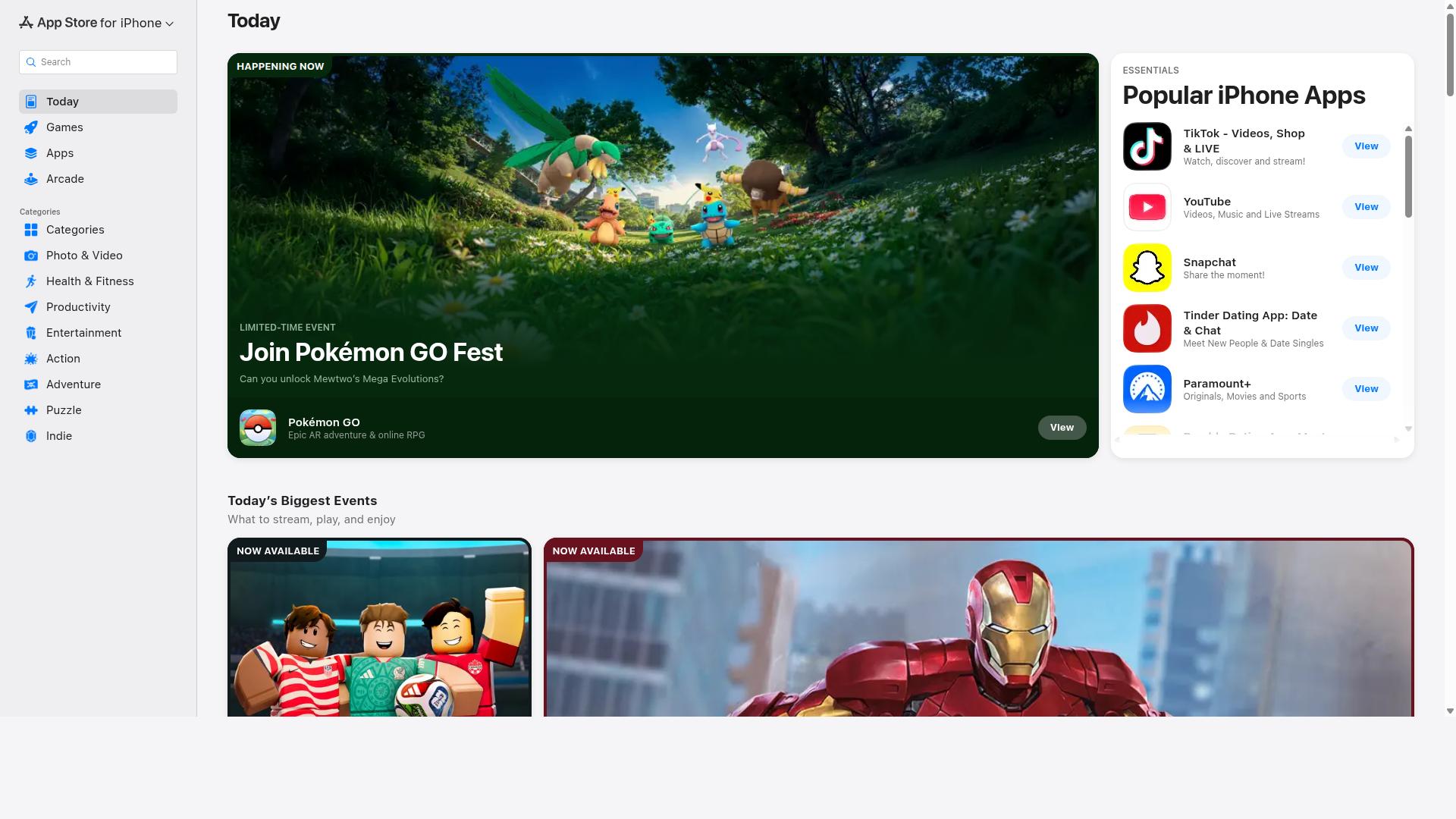This screenshot has height=819, width=1456.
Task: Go to the Today section
Action: (x=98, y=102)
